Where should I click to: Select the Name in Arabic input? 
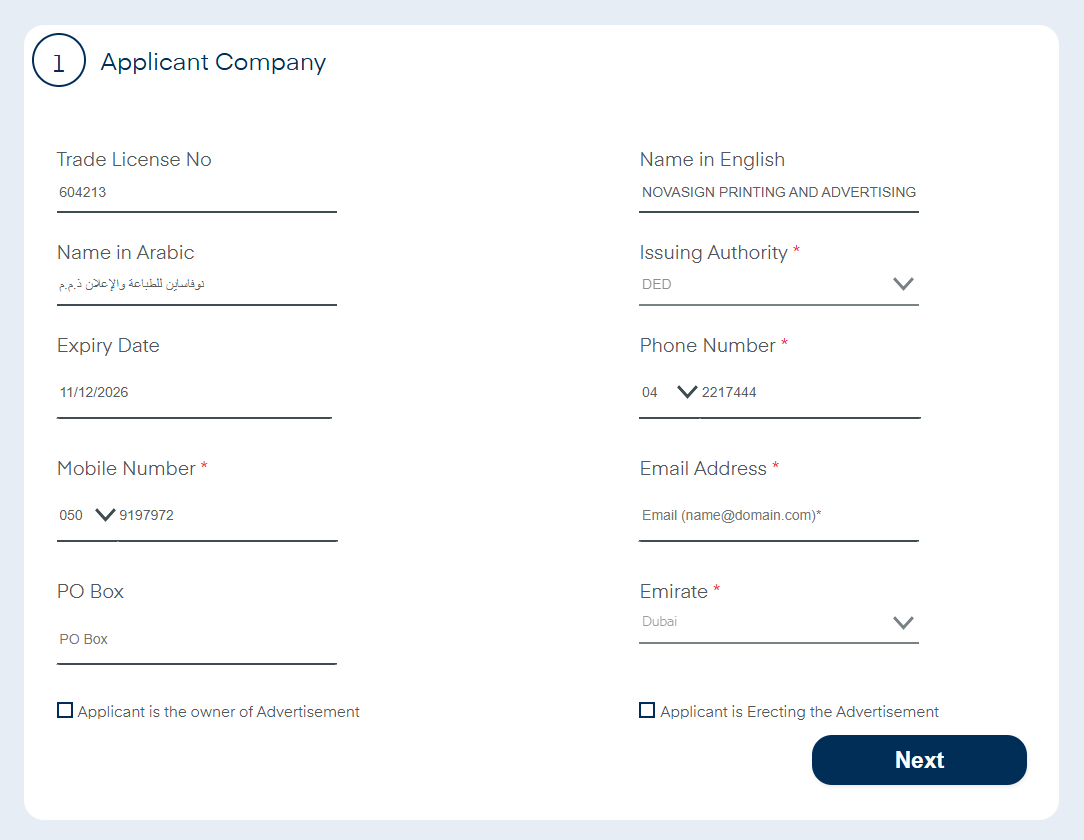[196, 285]
